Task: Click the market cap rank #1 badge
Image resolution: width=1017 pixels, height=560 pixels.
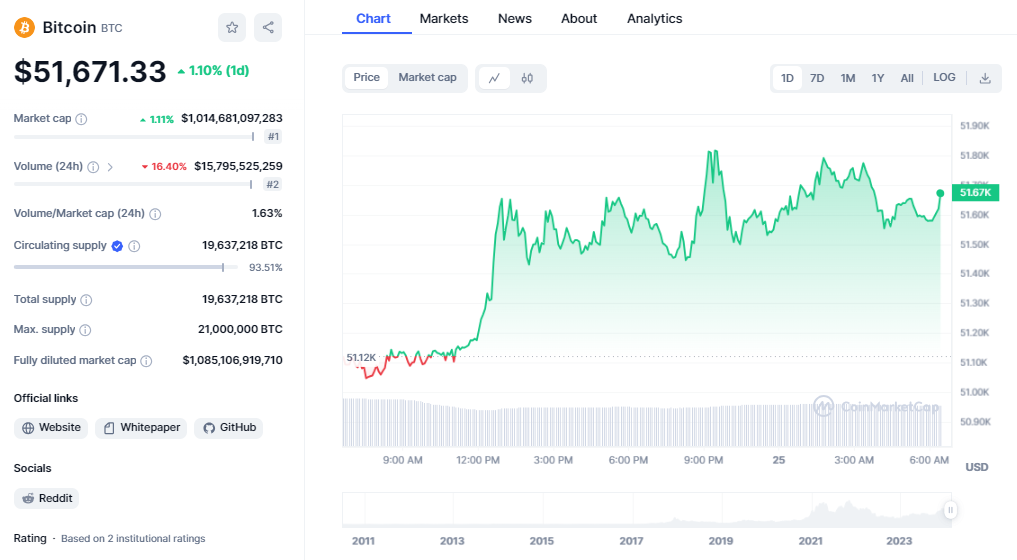Action: (x=273, y=137)
